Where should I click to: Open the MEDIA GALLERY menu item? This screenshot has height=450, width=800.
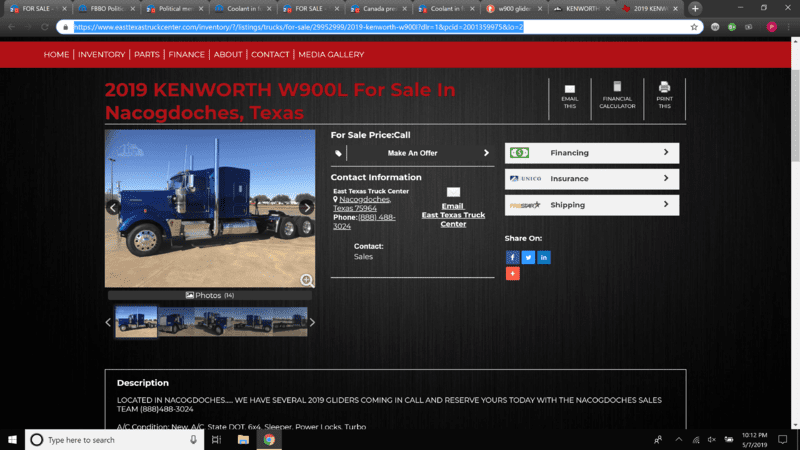coord(331,55)
